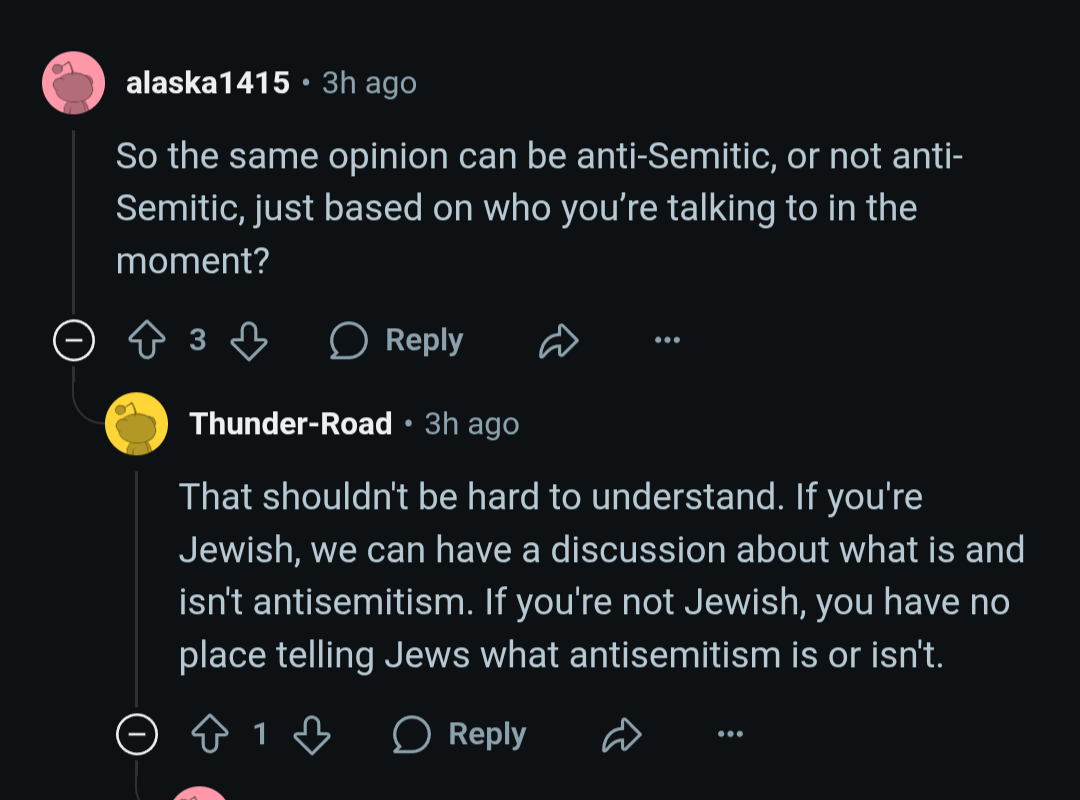
Task: Click the speech bubble icon under alaska1415's comment
Action: [x=349, y=340]
